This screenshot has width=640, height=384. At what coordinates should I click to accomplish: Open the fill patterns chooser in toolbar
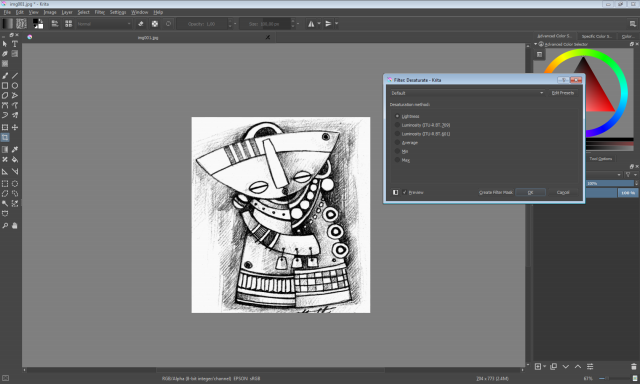pos(21,24)
